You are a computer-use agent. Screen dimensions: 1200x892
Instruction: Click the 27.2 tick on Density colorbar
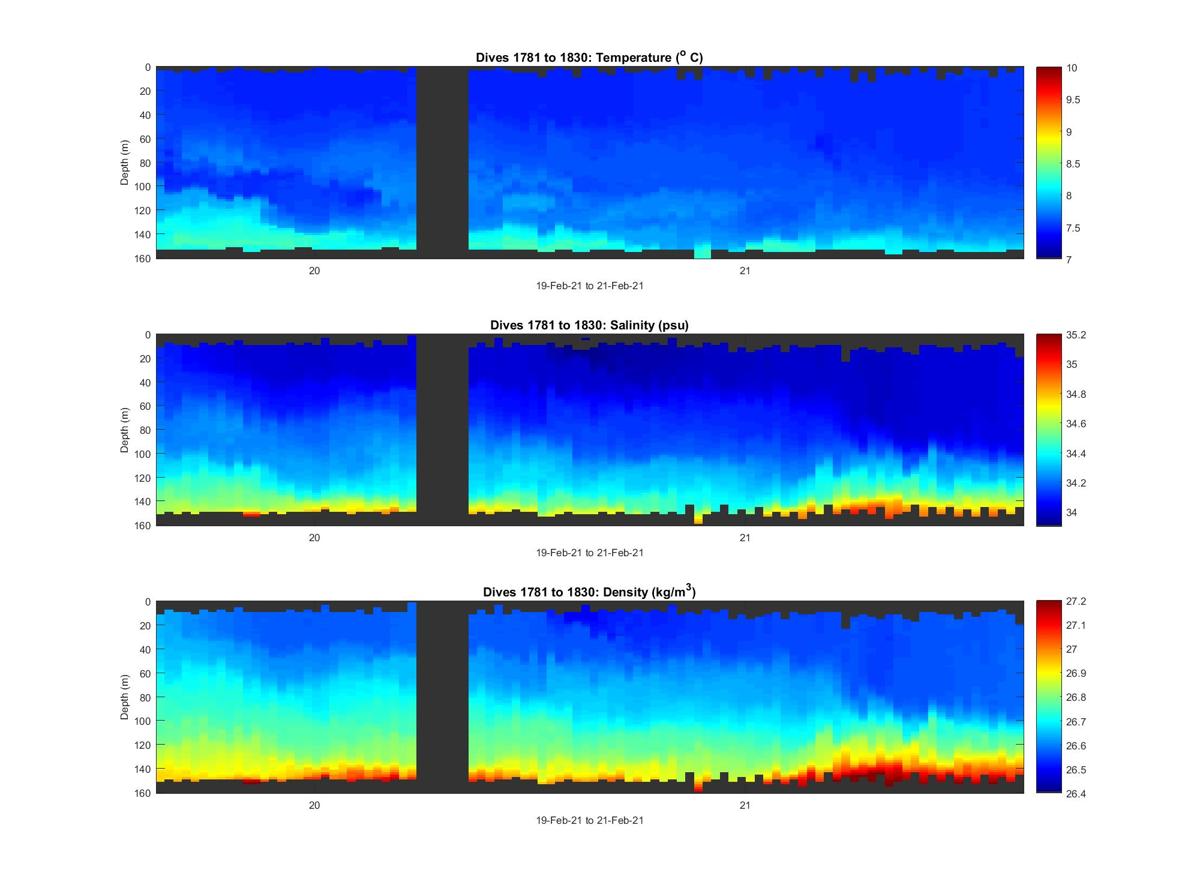[1076, 602]
